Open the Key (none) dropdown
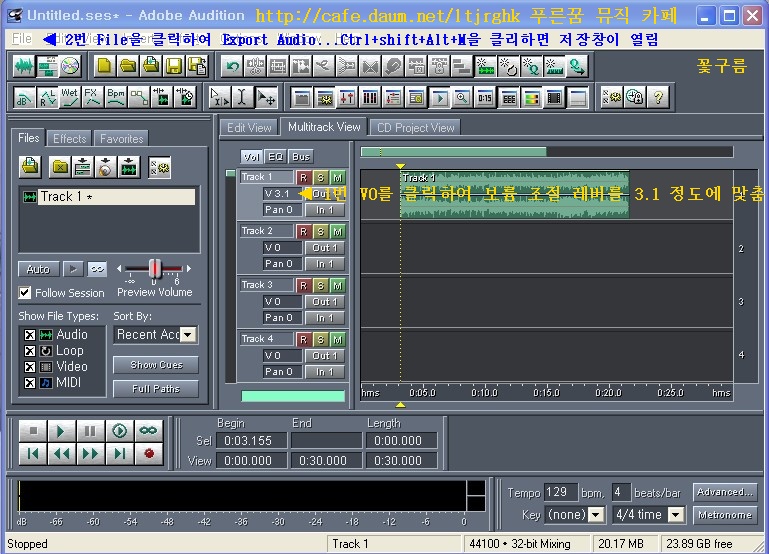 click(x=596, y=515)
